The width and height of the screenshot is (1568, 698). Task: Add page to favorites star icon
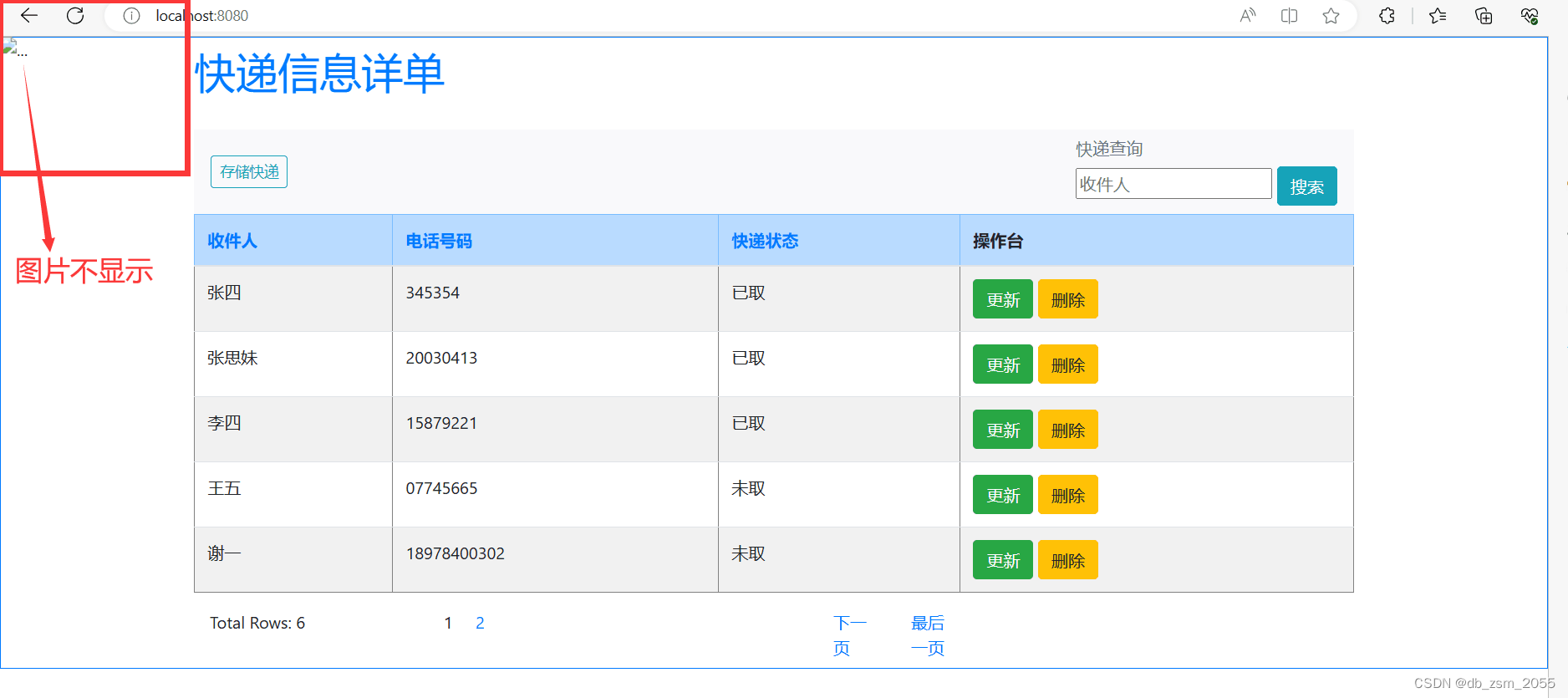point(1331,16)
